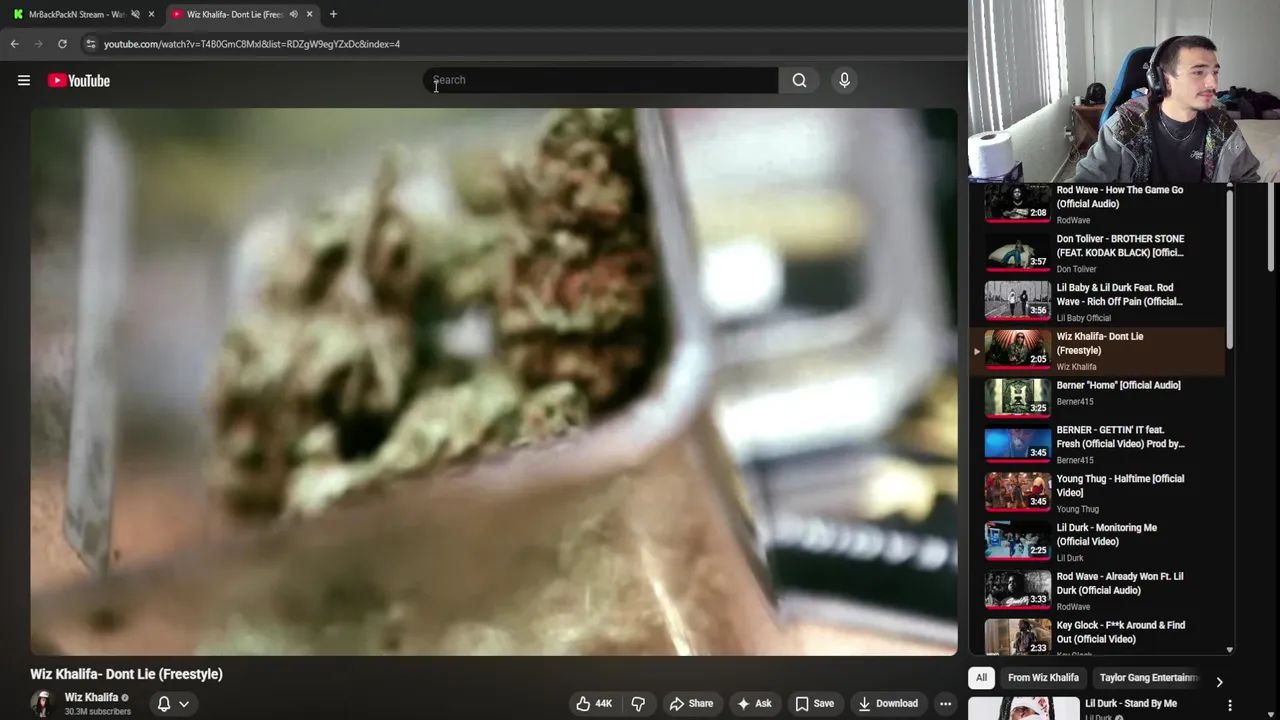Open 'Berner "Home" [Official Audio]' title
Viewport: 1280px width, 720px height.
tap(1118, 385)
